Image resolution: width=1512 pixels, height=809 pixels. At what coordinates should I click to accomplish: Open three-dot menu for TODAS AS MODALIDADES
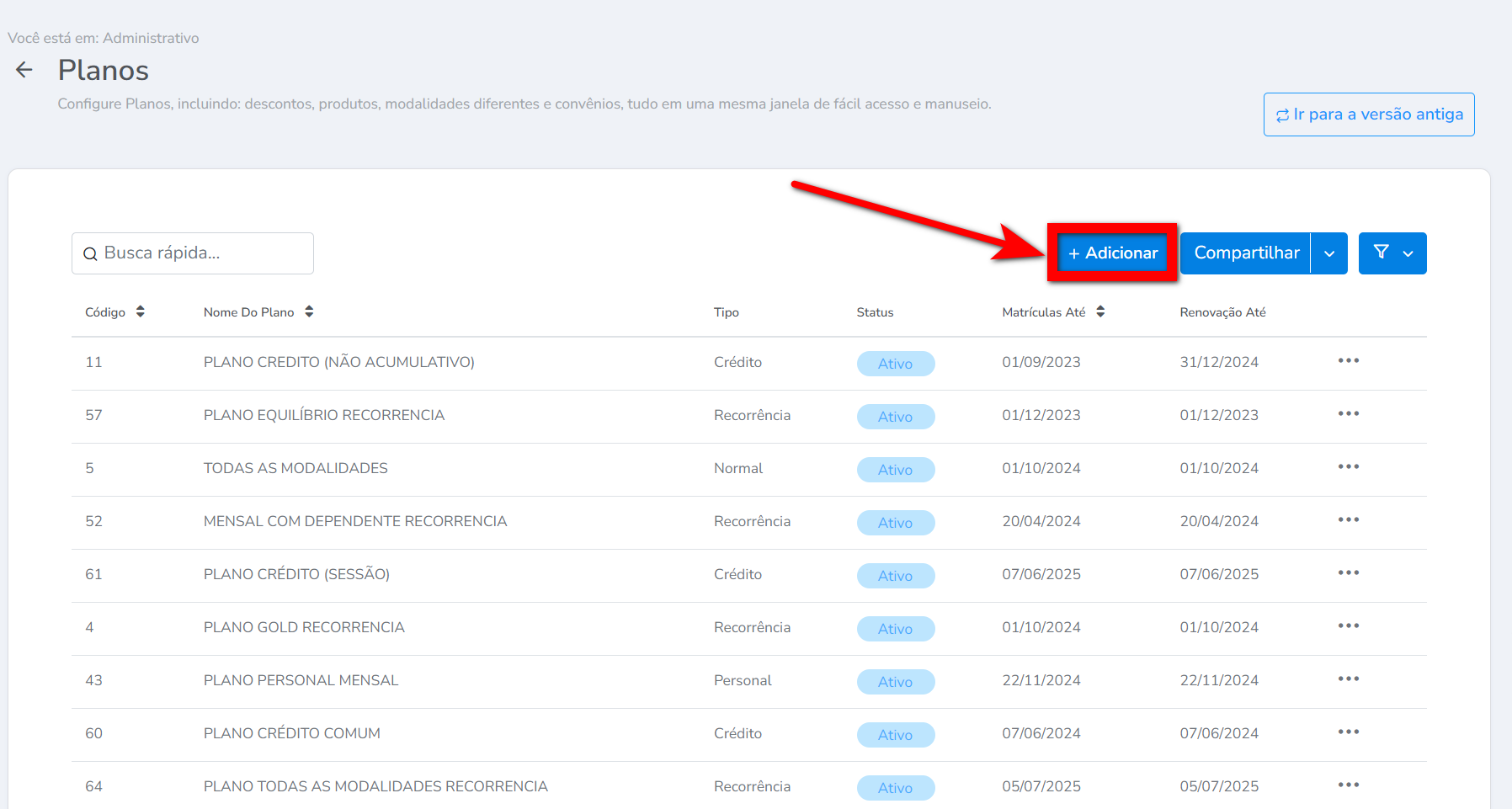point(1348,467)
